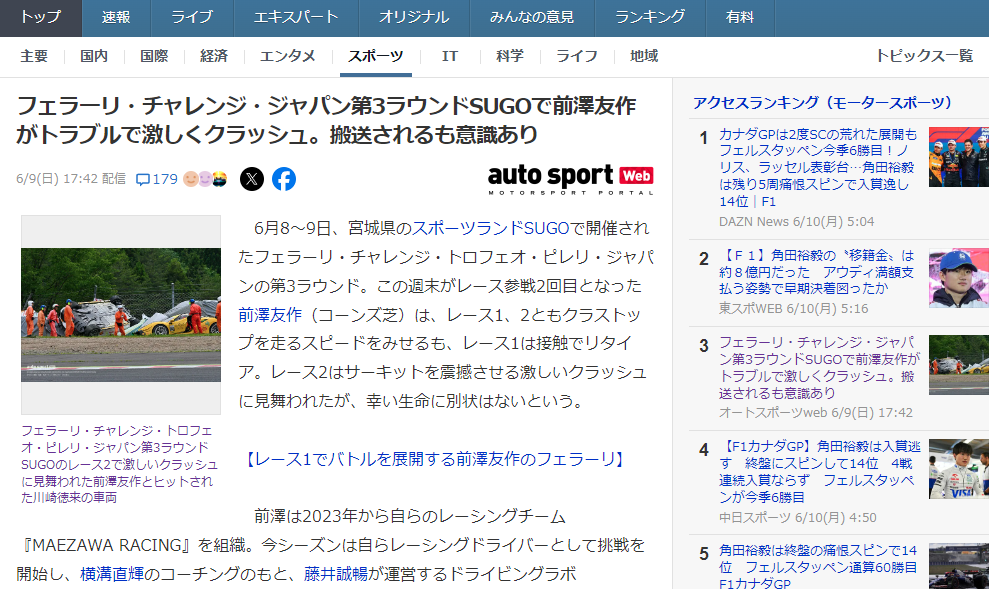The width and height of the screenshot is (989, 589).
Task: Select the 国際 category
Action: (154, 56)
